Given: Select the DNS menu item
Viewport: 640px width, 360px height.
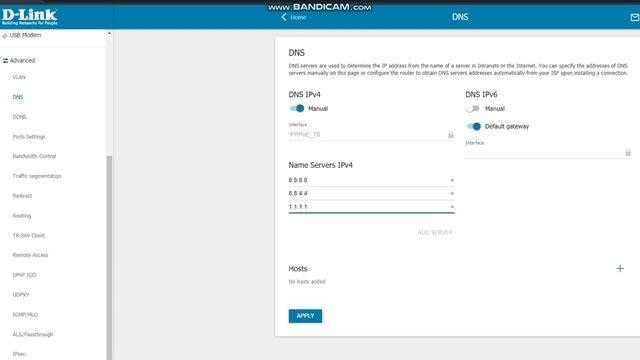Looking at the screenshot, I should coord(18,97).
